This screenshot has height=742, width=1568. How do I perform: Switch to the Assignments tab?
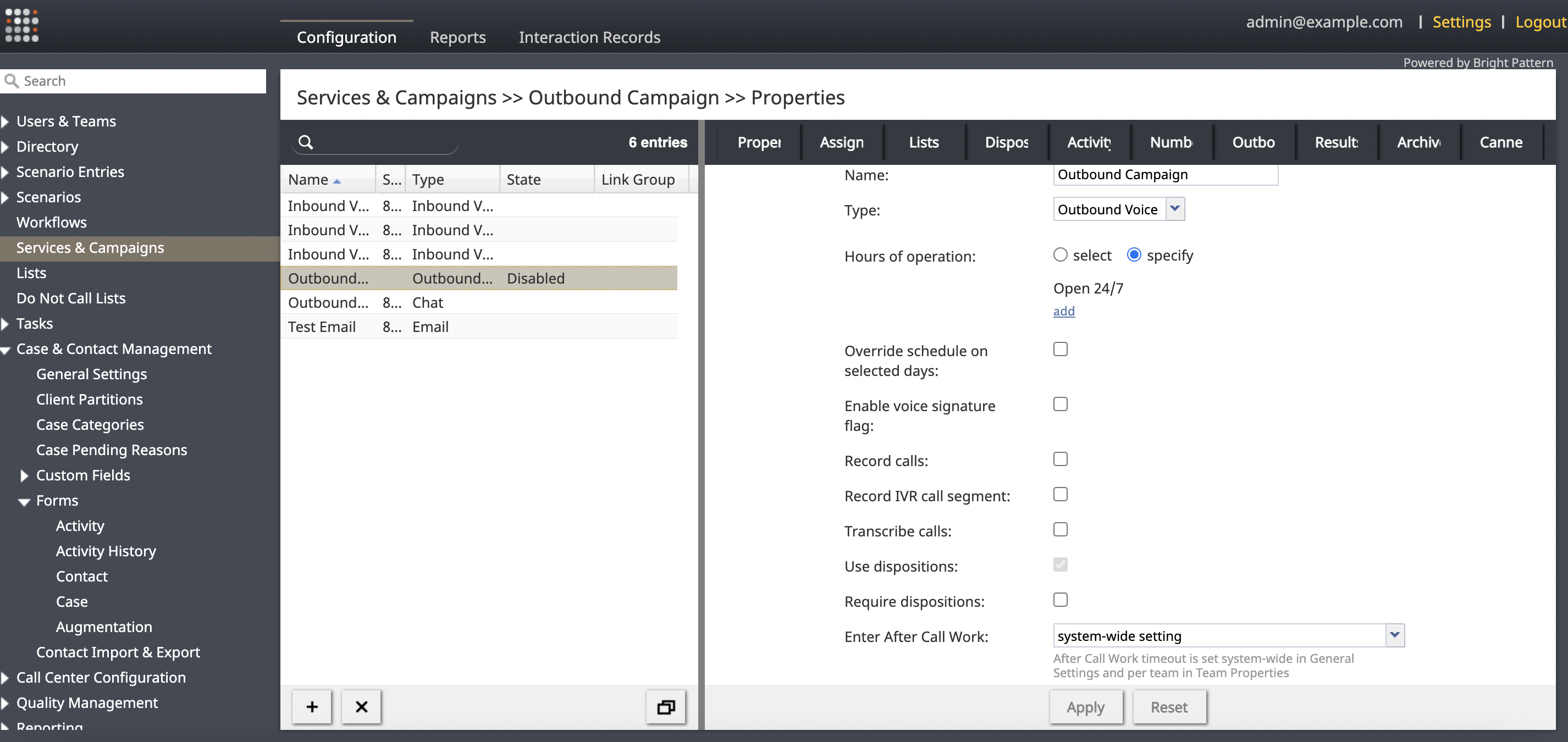[x=842, y=142]
